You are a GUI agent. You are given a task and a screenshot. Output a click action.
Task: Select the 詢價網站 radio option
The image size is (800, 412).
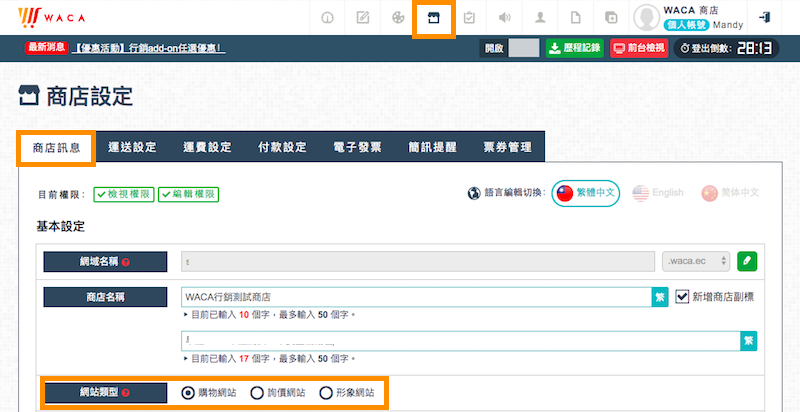pyautogui.click(x=257, y=393)
